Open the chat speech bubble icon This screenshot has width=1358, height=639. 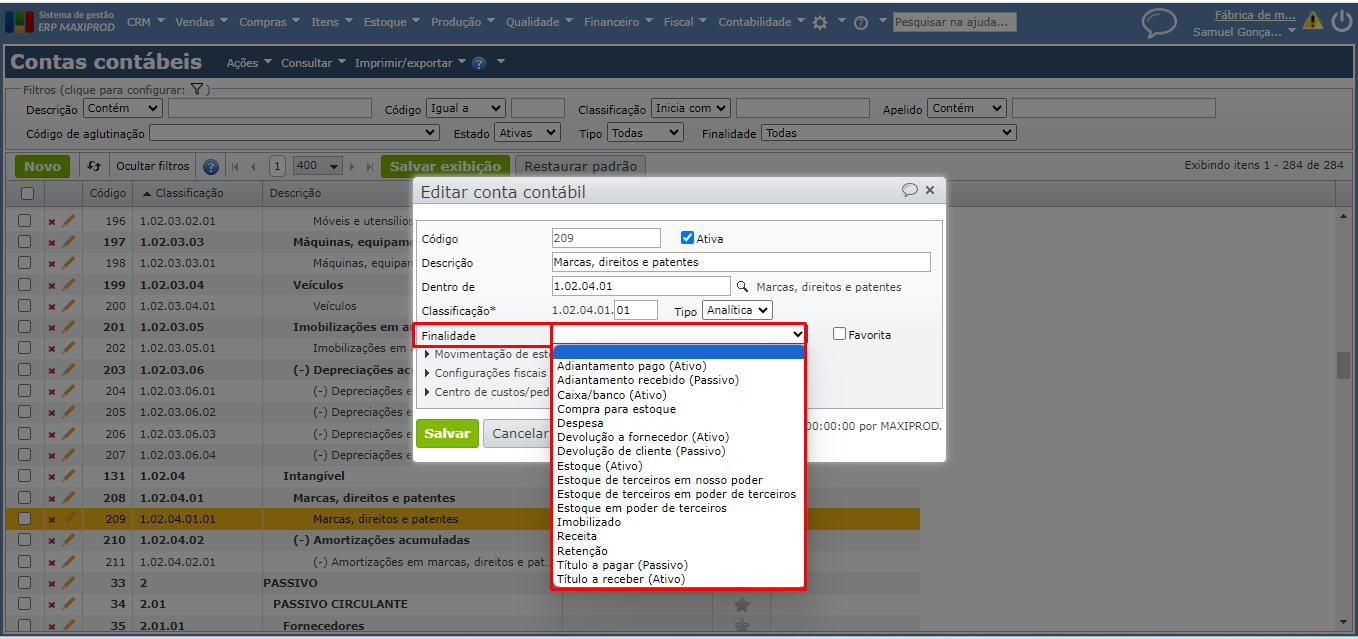(x=1159, y=23)
